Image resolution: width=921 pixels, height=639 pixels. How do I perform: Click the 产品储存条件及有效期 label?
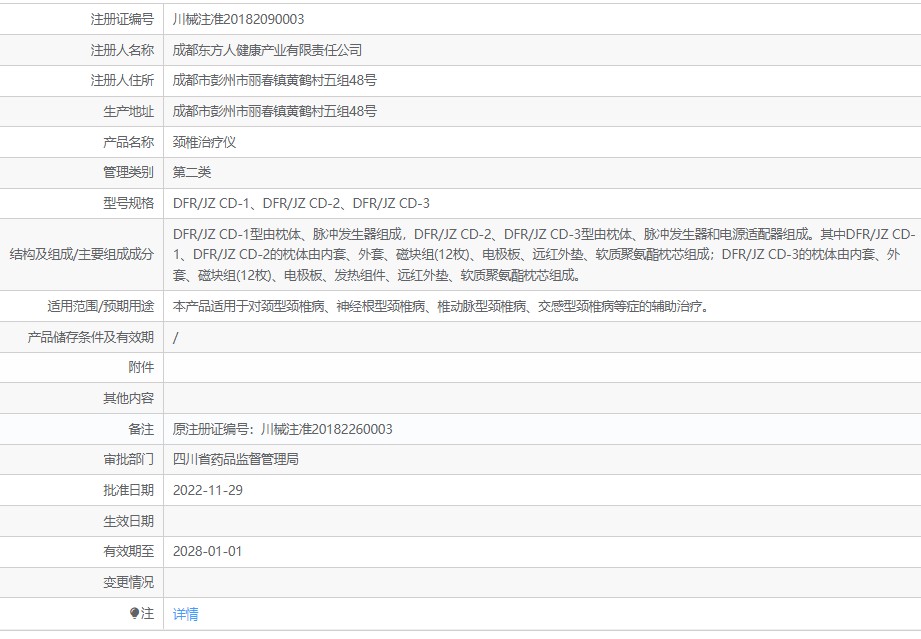pyautogui.click(x=90, y=337)
